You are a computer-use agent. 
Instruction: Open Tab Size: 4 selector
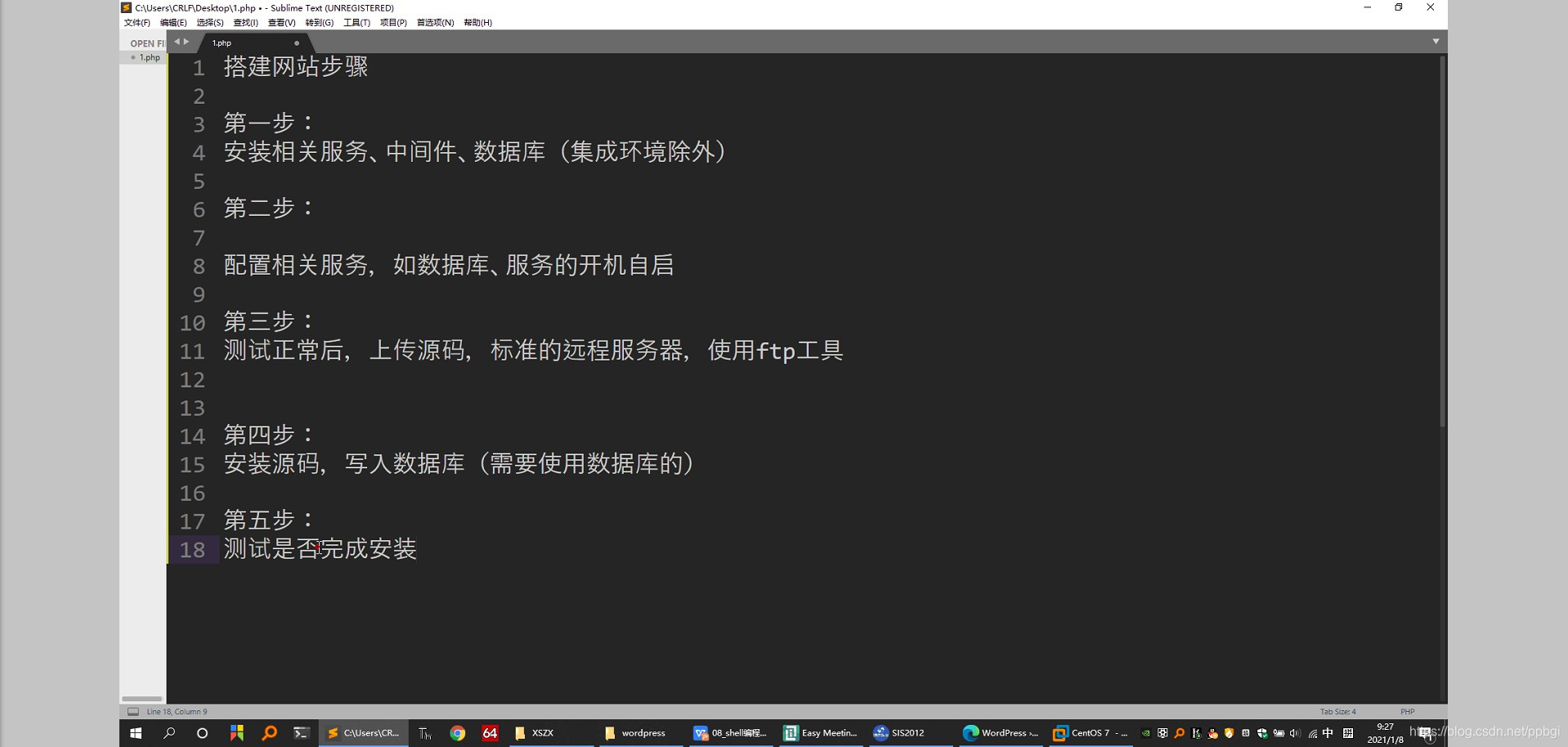[1337, 712]
